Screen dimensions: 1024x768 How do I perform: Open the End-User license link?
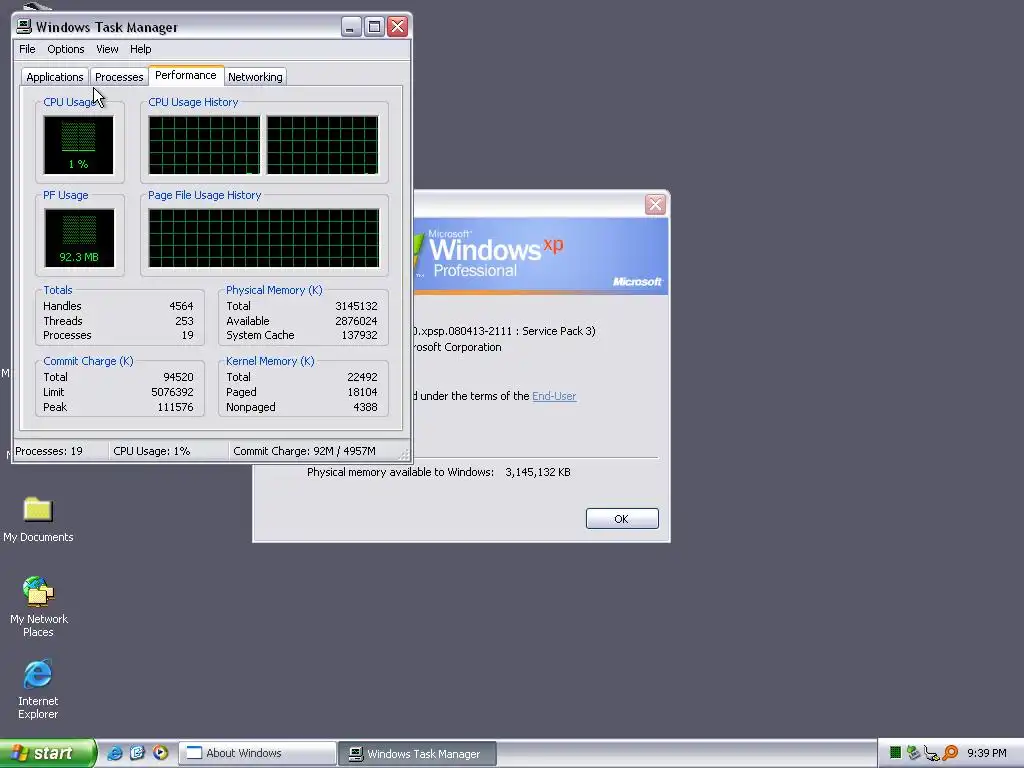(x=554, y=396)
